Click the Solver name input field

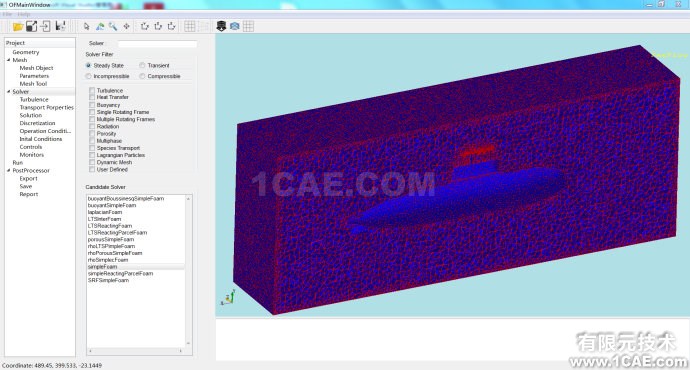[x=157, y=44]
